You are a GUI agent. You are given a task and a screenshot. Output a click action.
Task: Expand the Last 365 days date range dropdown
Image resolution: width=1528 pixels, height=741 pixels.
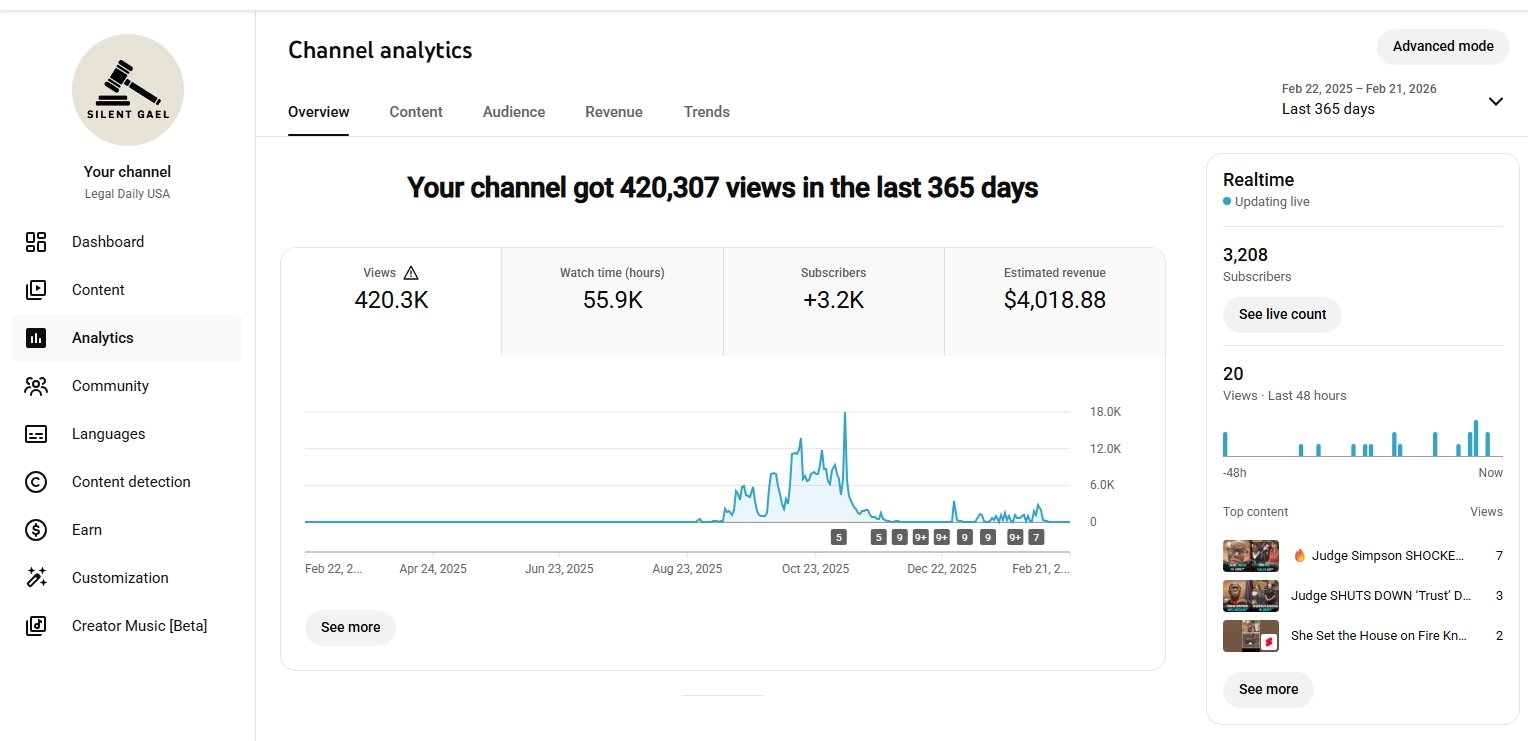pyautogui.click(x=1495, y=101)
